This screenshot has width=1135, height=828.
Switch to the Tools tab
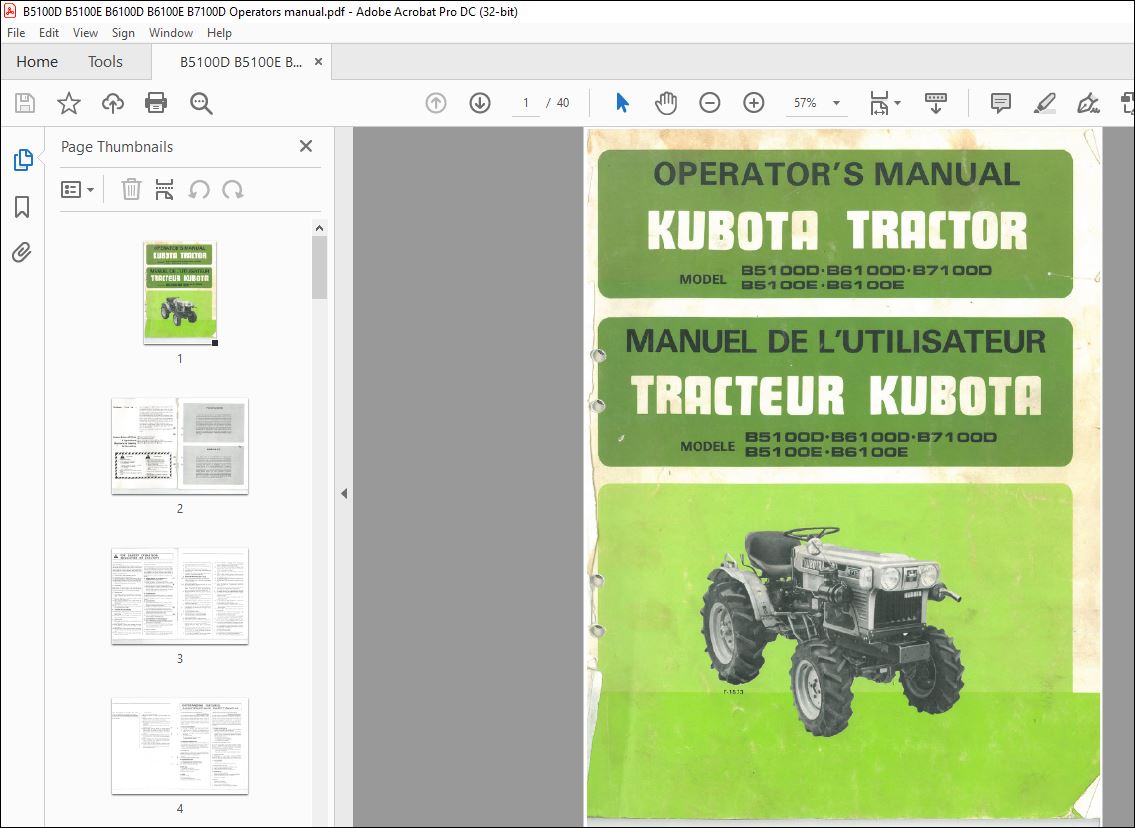[106, 62]
